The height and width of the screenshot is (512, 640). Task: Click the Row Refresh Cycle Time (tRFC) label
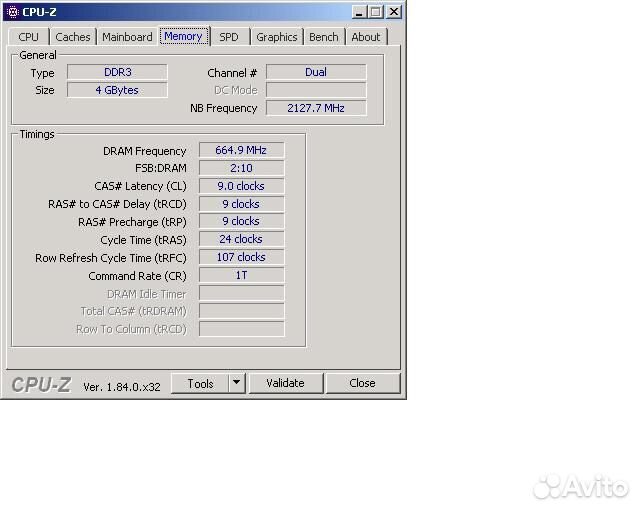coord(111,258)
